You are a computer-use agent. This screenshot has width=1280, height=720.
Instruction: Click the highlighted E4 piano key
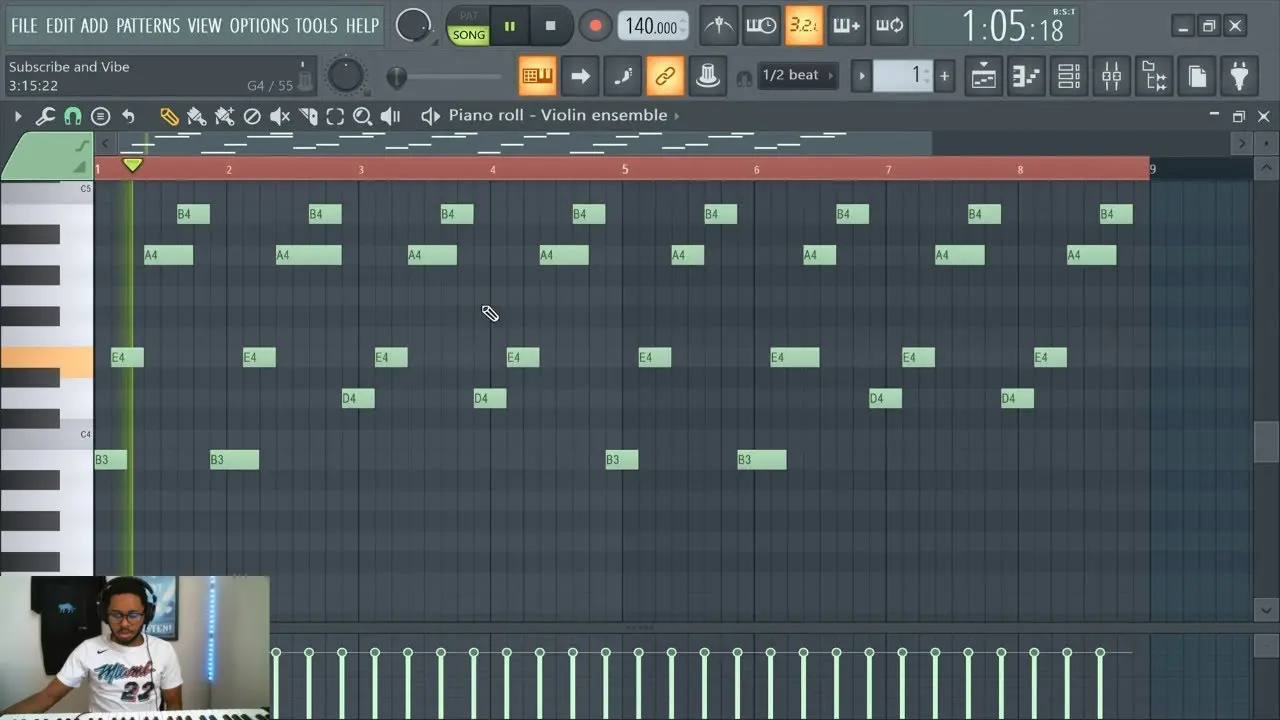(47, 361)
